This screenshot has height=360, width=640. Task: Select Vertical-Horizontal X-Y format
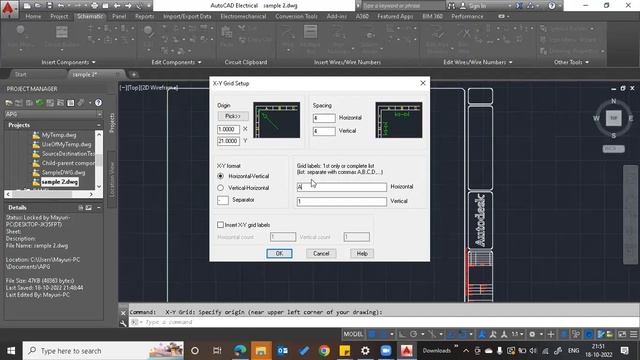click(221, 188)
